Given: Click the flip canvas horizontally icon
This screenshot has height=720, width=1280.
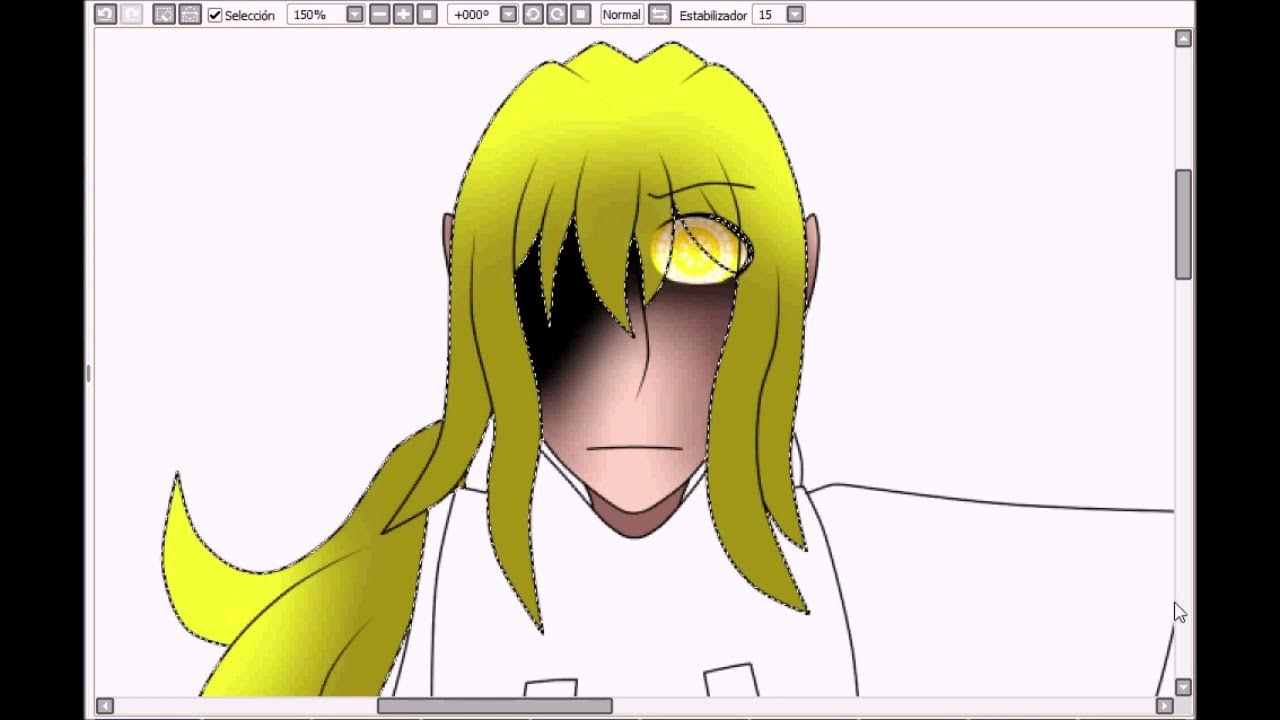Looking at the screenshot, I should (x=659, y=14).
